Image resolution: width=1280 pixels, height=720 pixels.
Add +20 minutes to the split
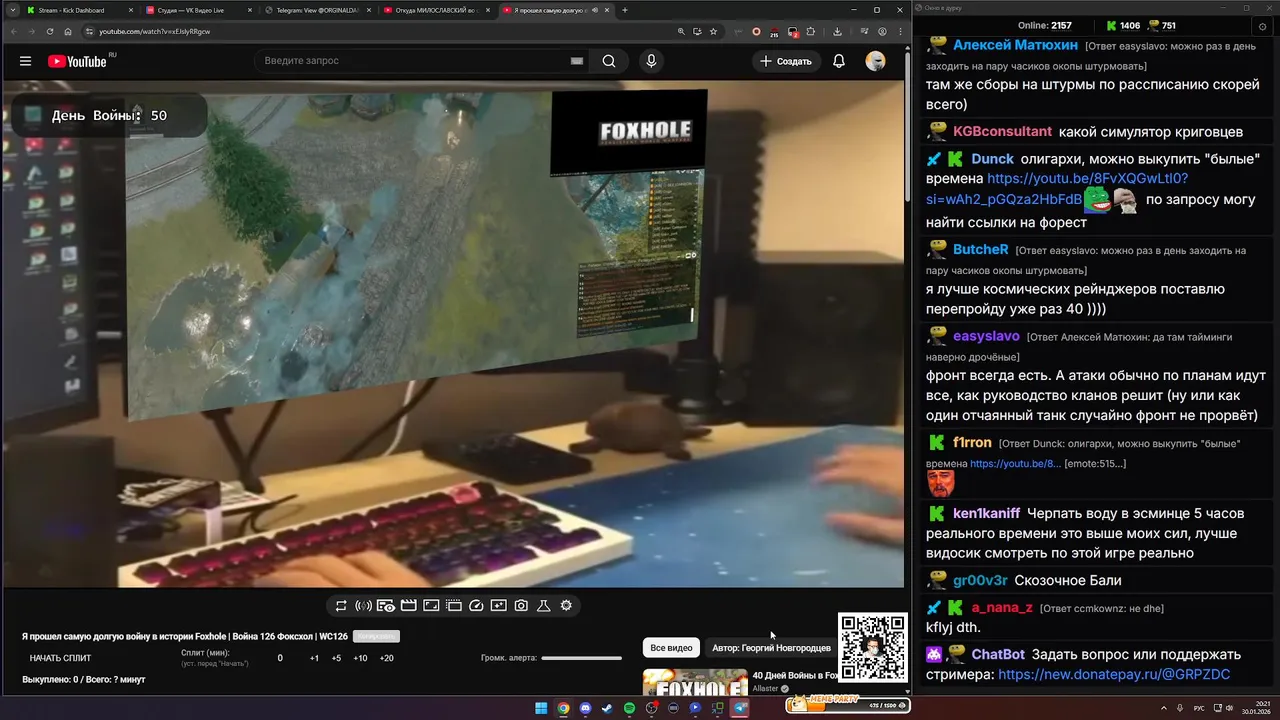(386, 658)
